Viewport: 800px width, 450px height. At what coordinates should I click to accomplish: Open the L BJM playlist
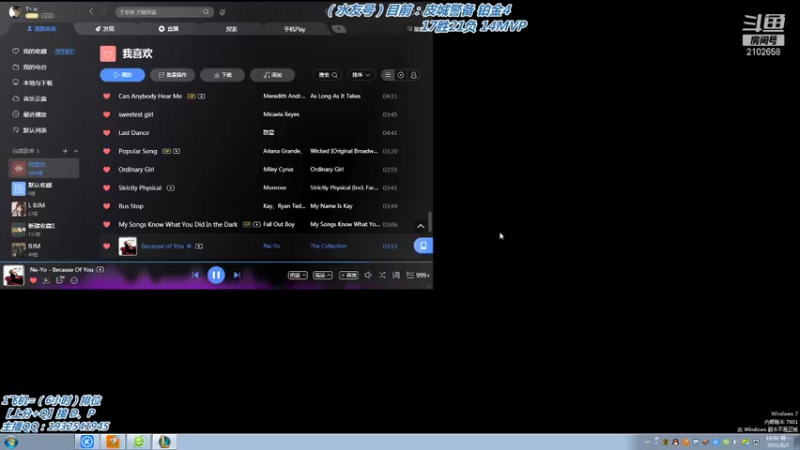click(x=44, y=209)
